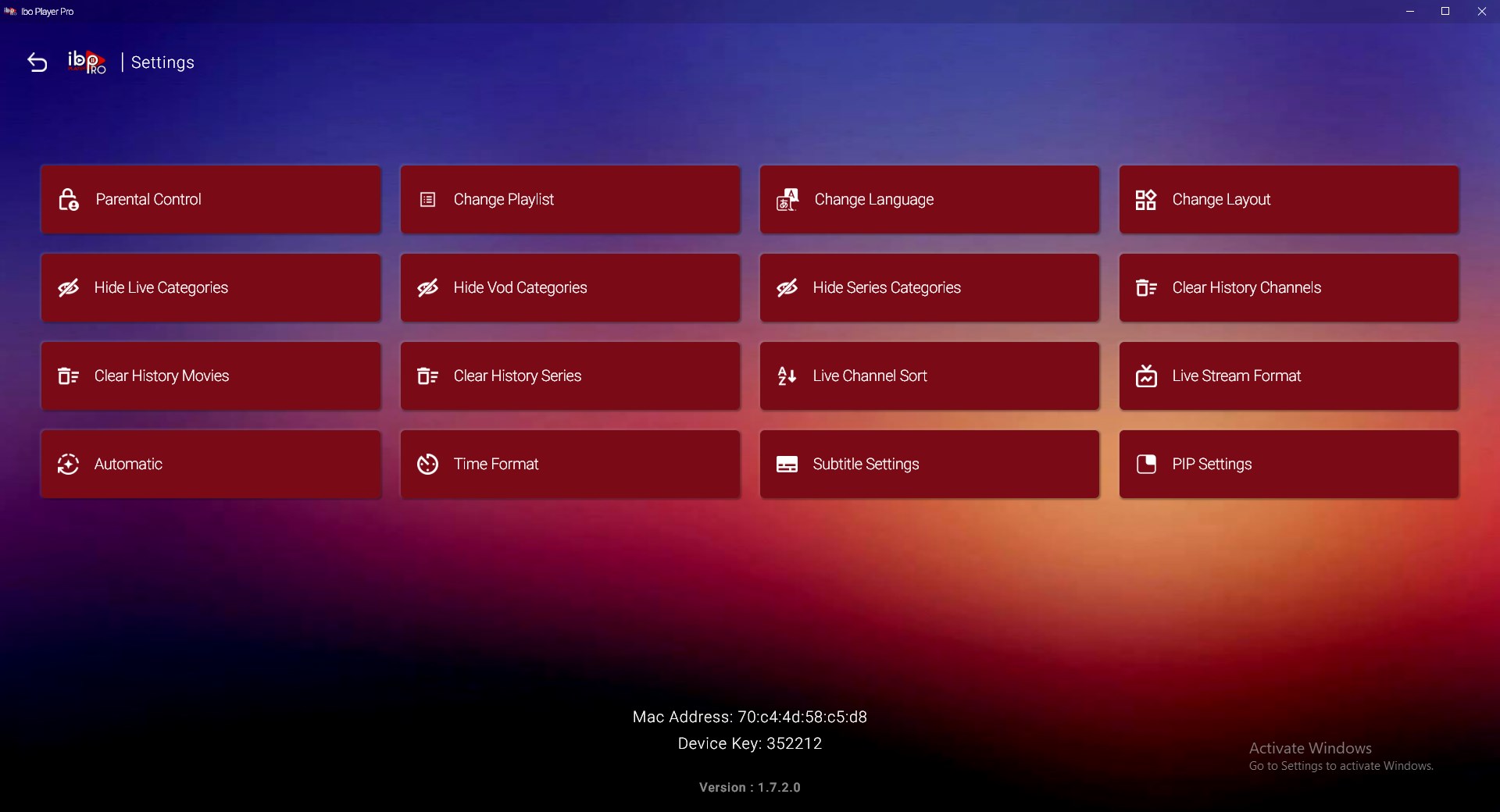Viewport: 1500px width, 812px height.
Task: Click the Hide Live Categories eye icon
Action: point(68,287)
